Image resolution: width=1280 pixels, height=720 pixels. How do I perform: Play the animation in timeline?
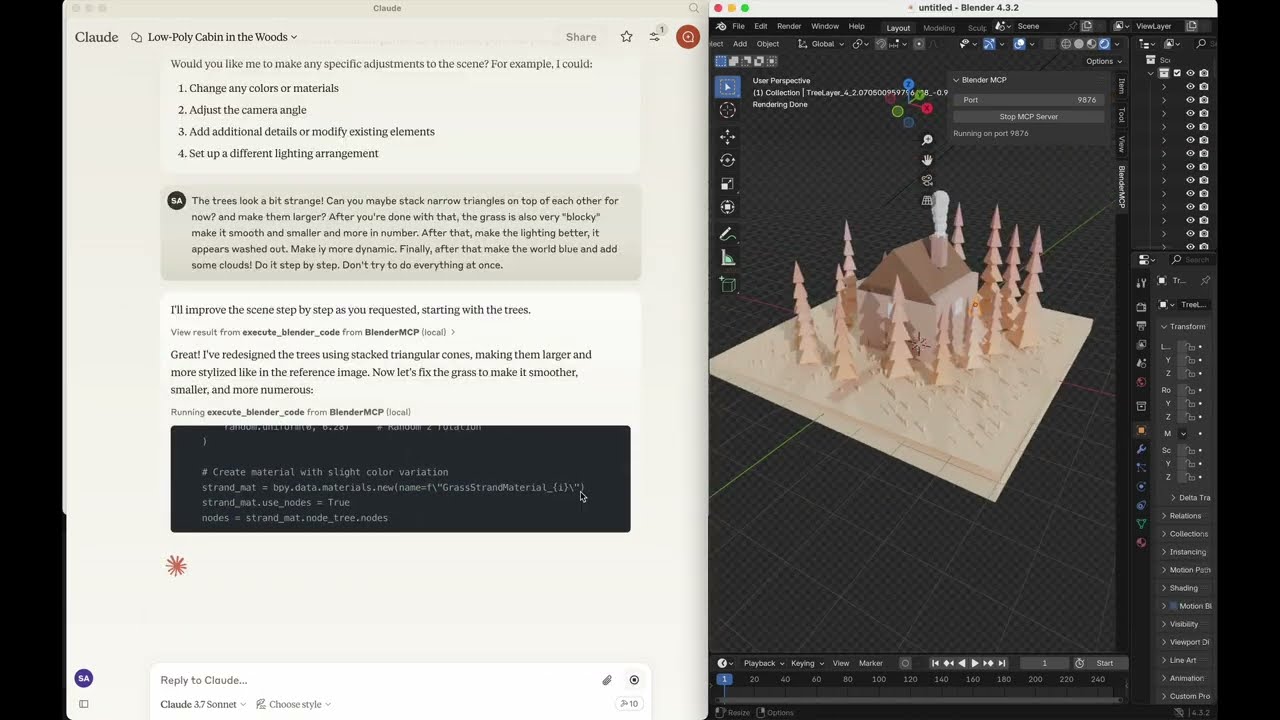[x=975, y=663]
